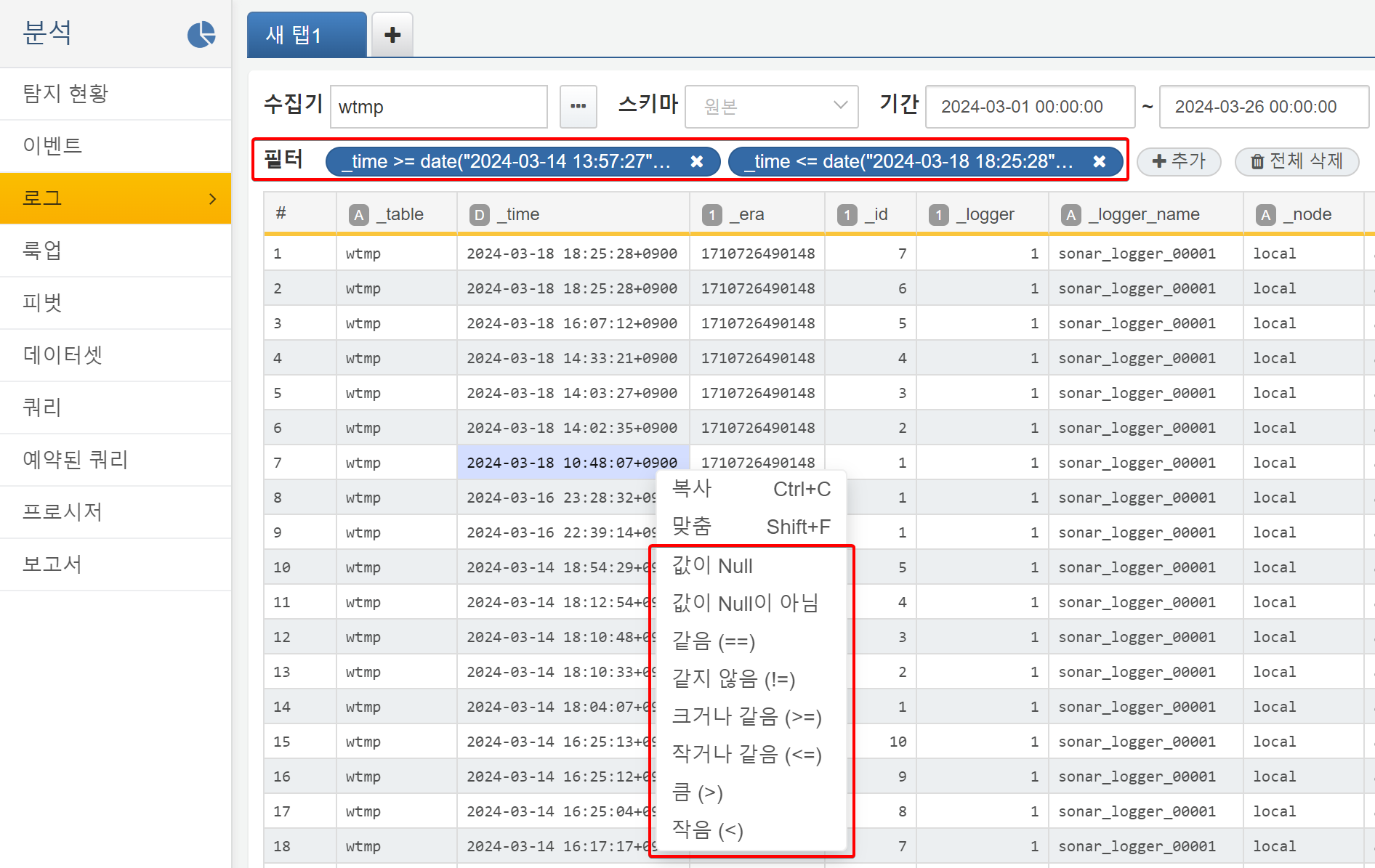Sort by _time column header
1375x868 pixels.
(573, 215)
